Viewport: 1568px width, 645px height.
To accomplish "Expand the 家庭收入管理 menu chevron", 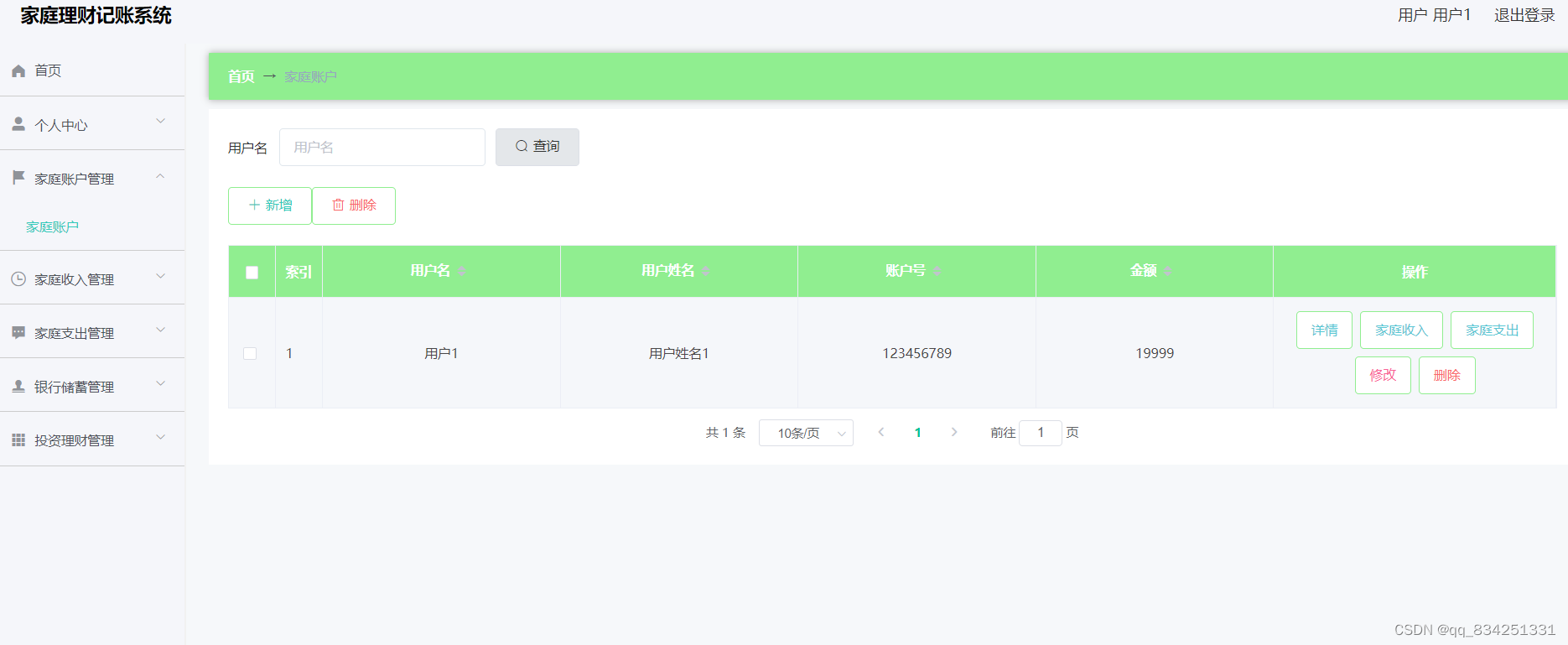I will (161, 276).
